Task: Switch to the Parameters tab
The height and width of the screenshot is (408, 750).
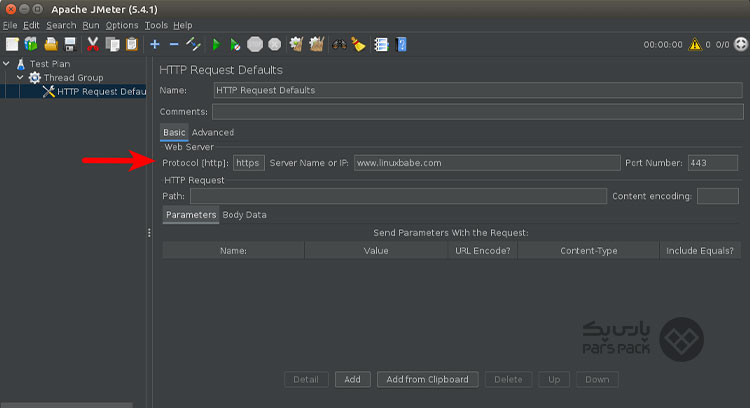Action: [x=191, y=215]
